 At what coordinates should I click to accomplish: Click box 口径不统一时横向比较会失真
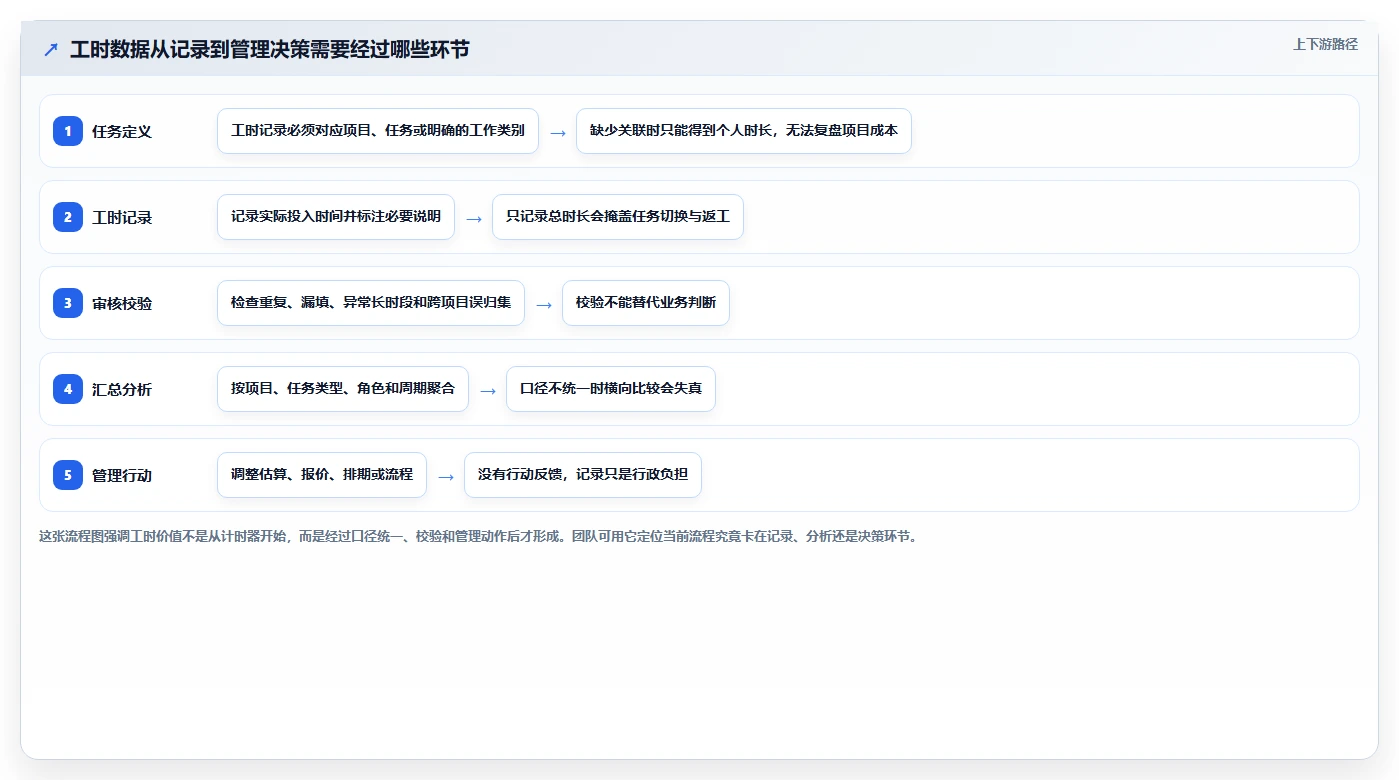tap(611, 389)
